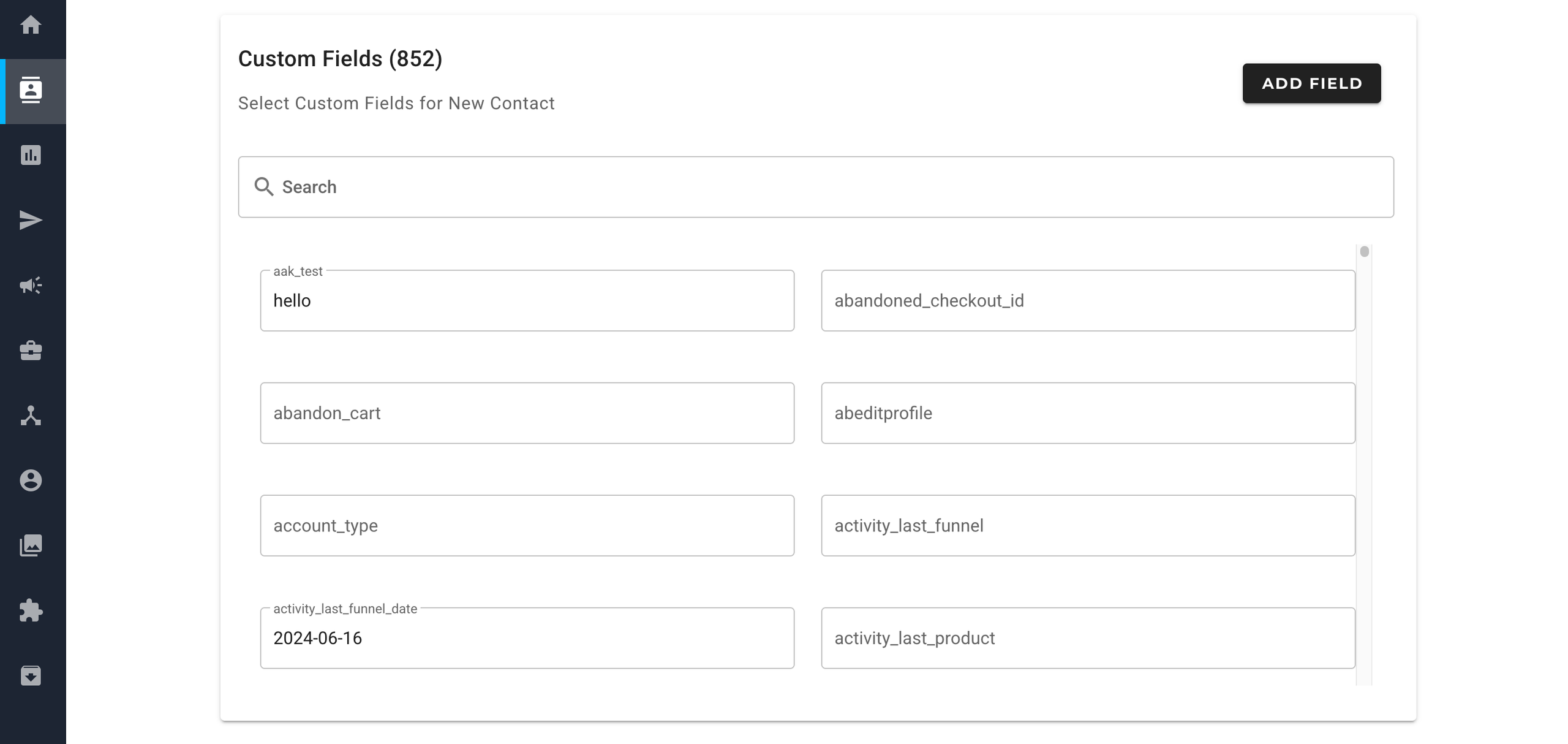1568x744 pixels.
Task: Select the Contacts icon in sidebar
Action: click(x=31, y=90)
